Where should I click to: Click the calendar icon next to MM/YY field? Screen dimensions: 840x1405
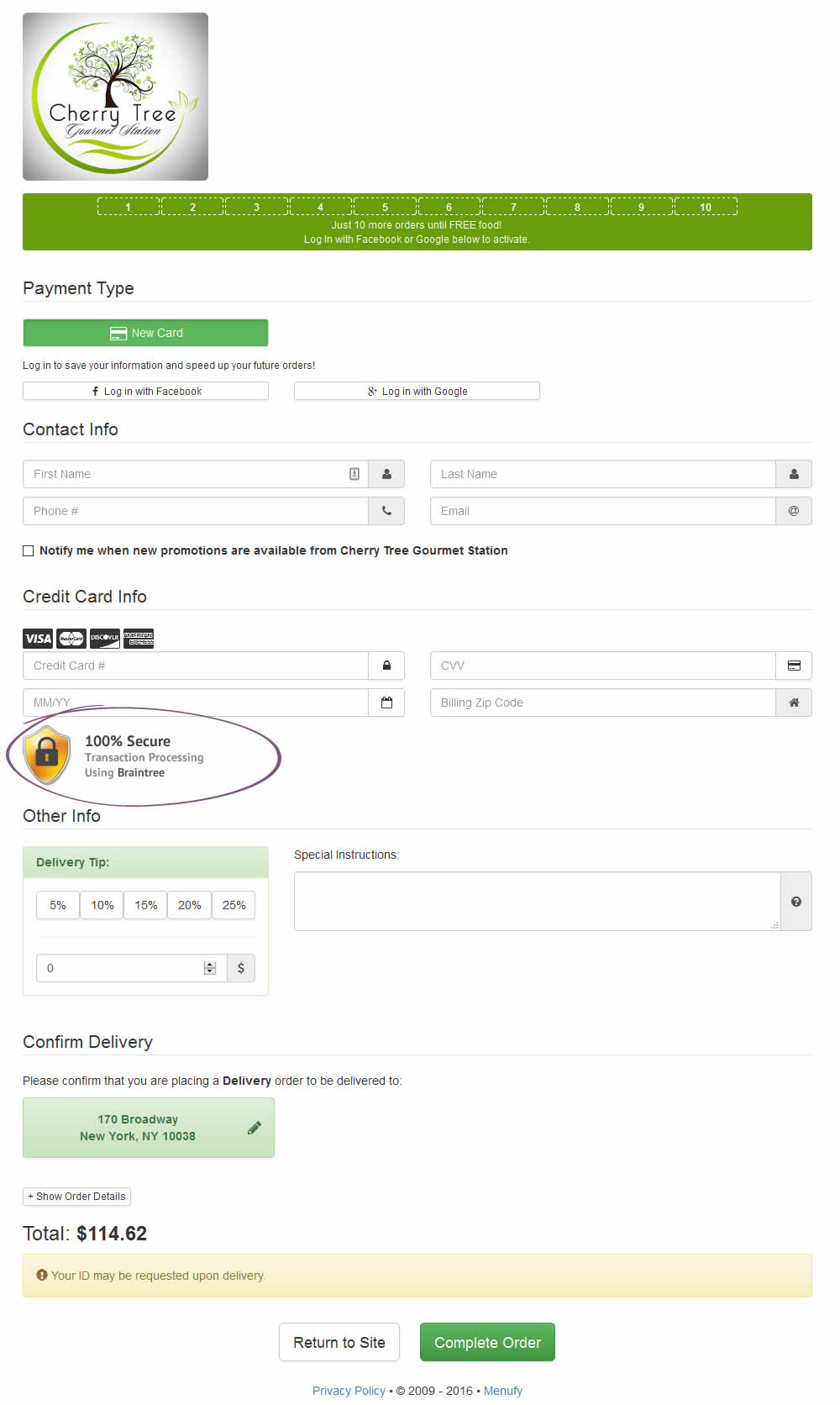point(386,702)
